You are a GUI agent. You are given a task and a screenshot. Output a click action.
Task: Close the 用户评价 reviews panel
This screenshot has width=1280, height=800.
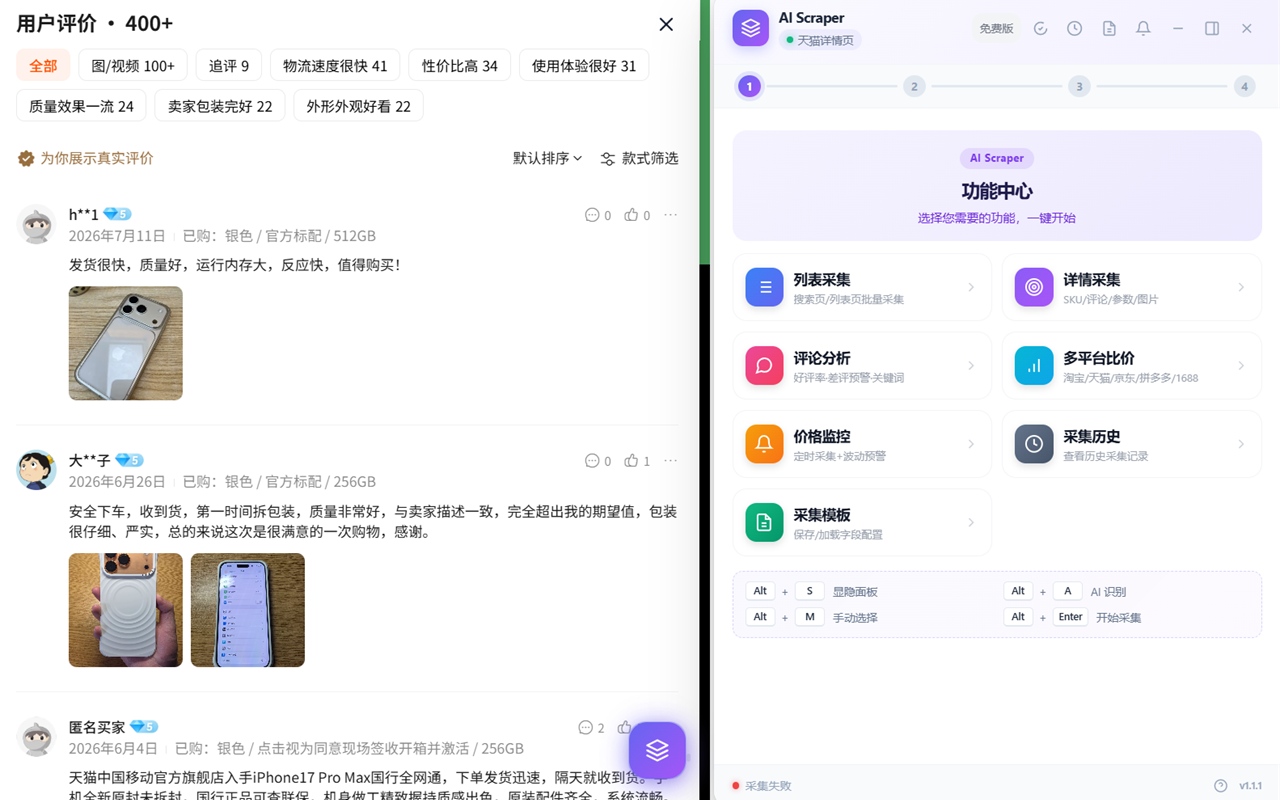(666, 24)
